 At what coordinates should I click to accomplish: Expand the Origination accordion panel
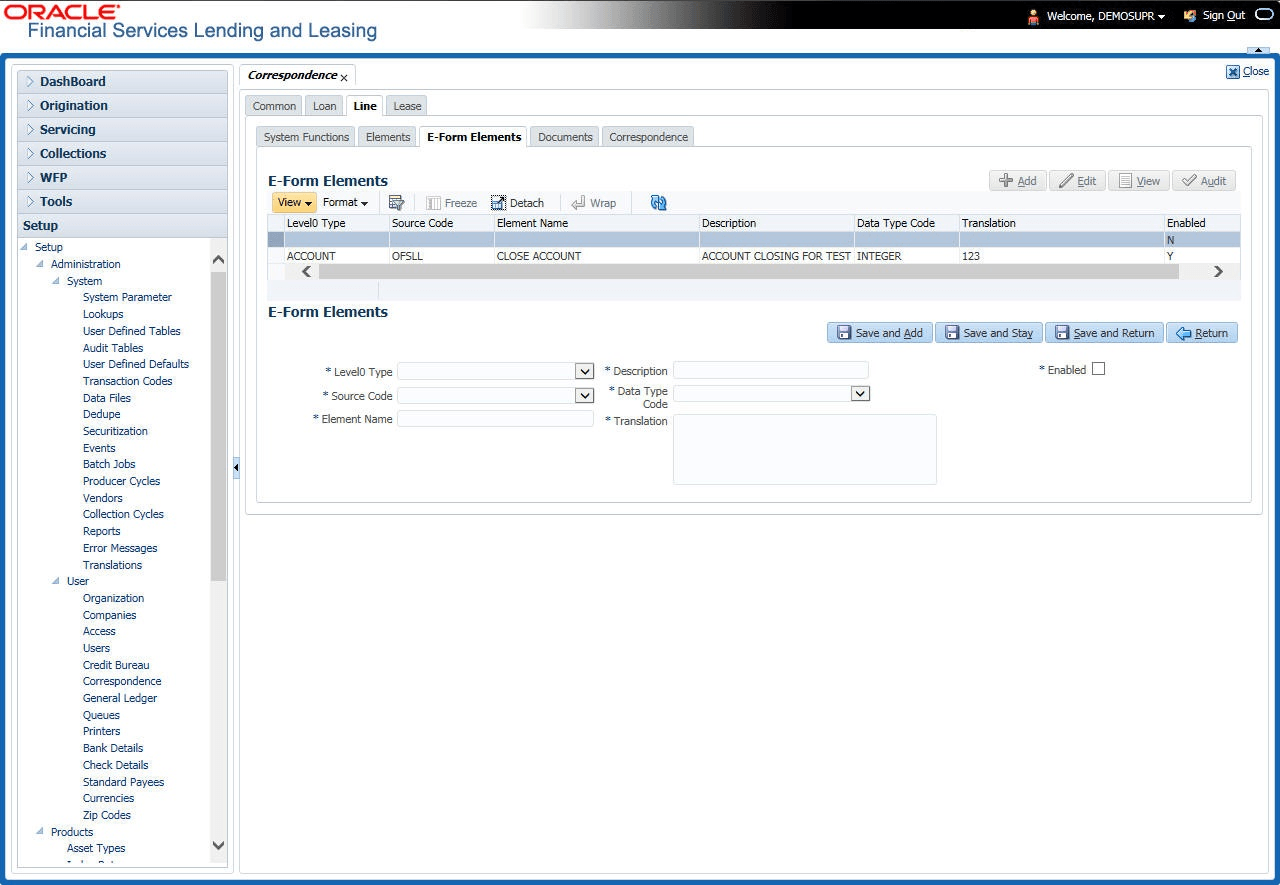[123, 106]
